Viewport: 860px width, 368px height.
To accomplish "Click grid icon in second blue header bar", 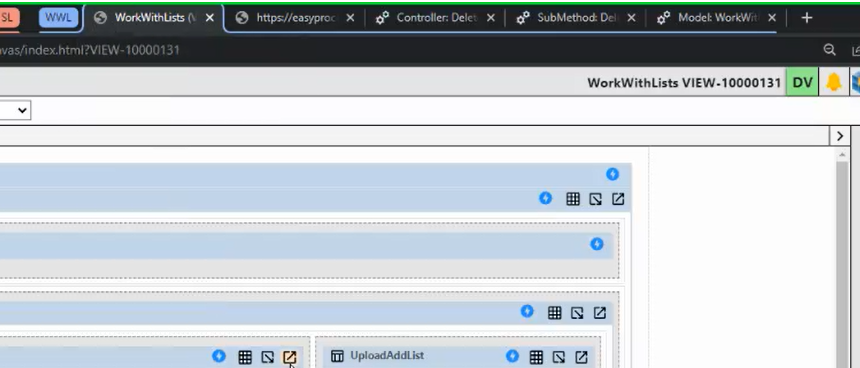I will pyautogui.click(x=573, y=199).
